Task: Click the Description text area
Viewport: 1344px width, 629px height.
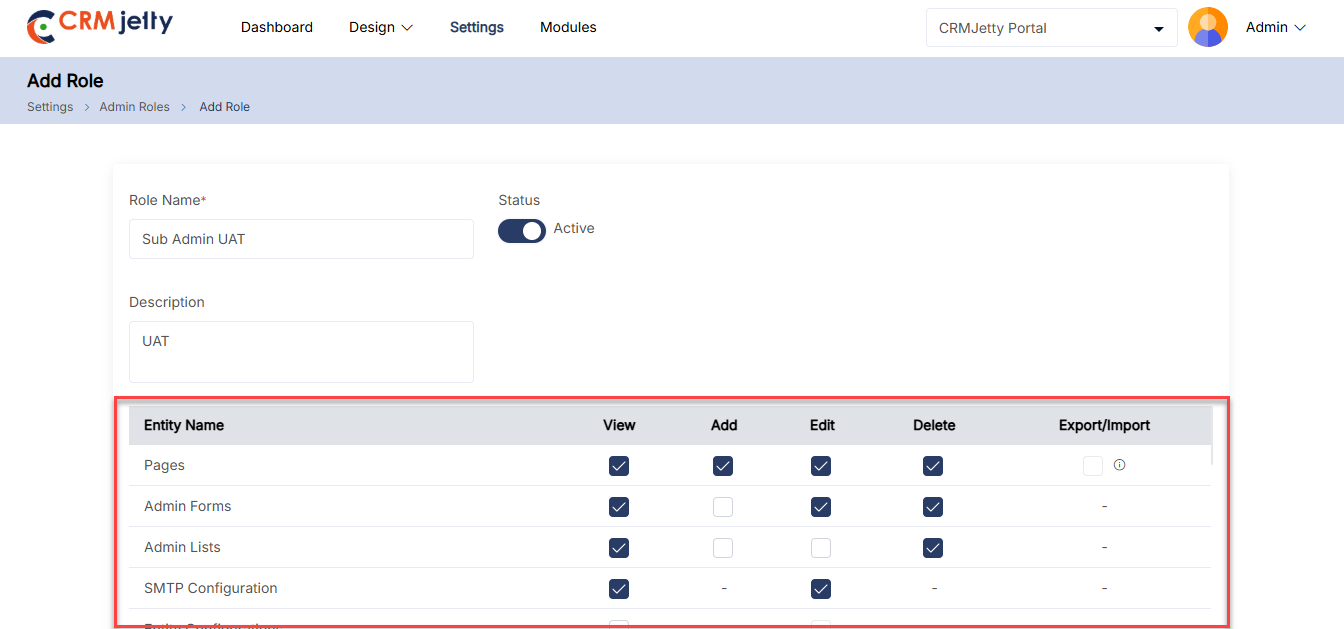Action: (301, 351)
